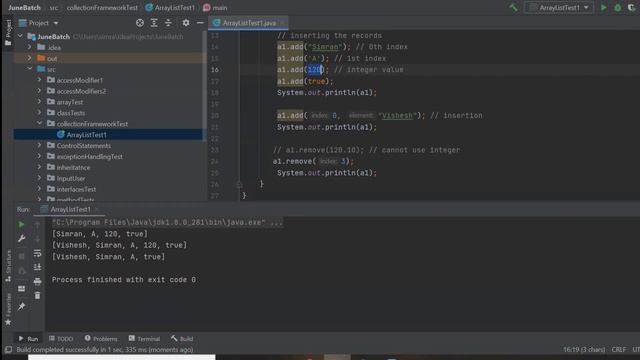The image size is (640, 360).
Task: Click the java.exe command line in console
Action: coord(167,222)
